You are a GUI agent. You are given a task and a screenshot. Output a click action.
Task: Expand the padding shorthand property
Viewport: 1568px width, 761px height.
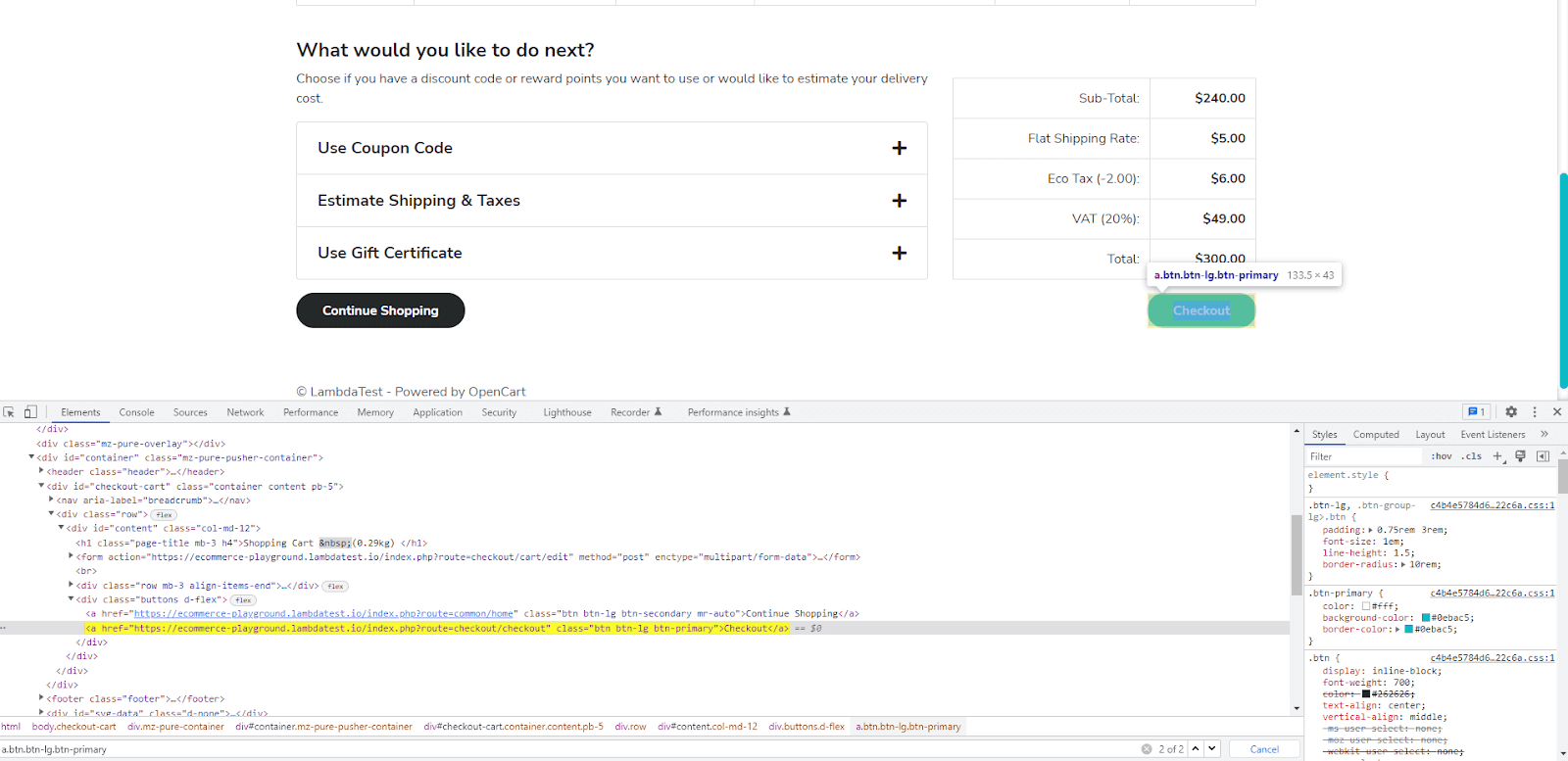pyautogui.click(x=1372, y=530)
